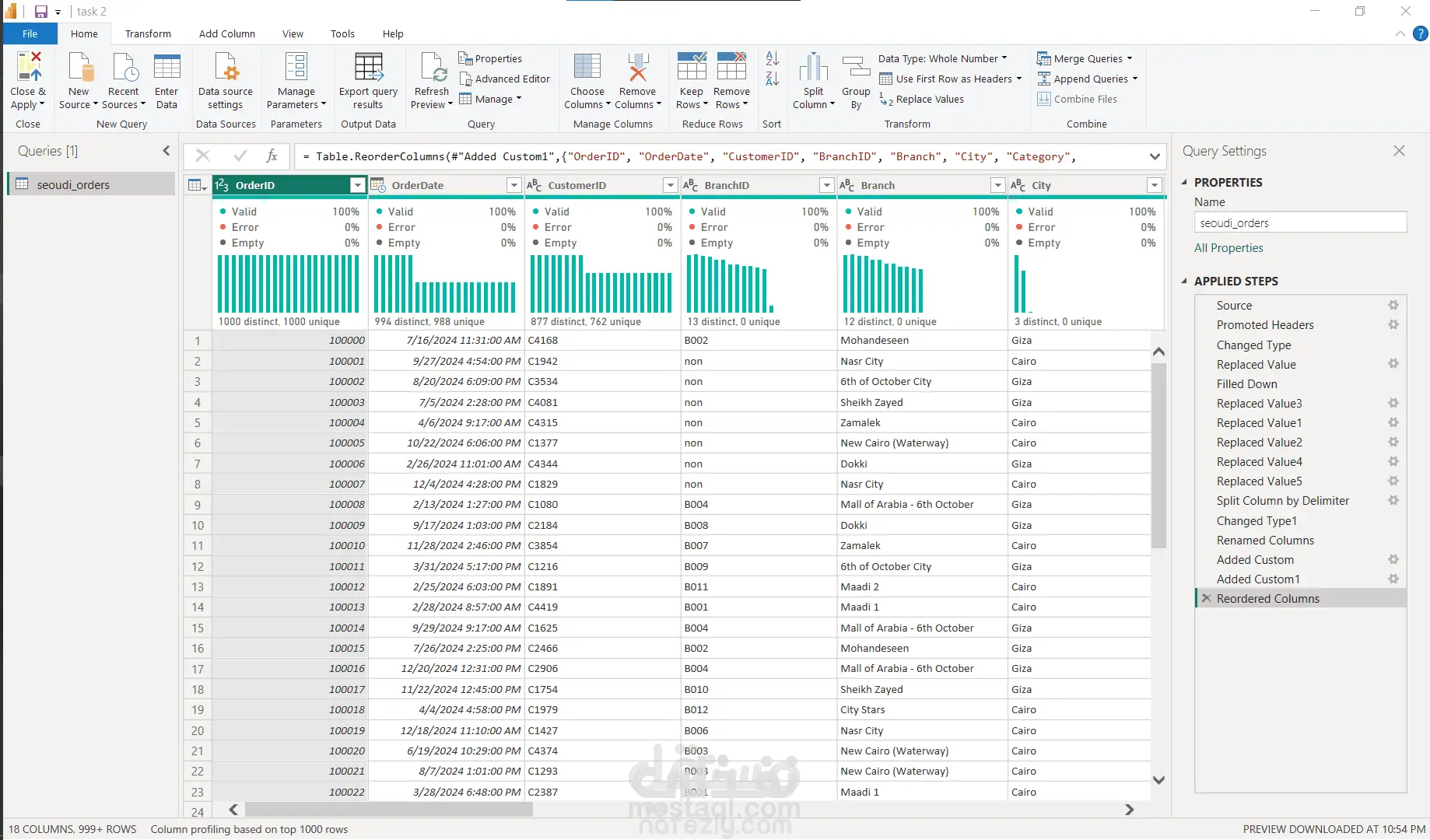Click the Close & Apply icon

29,67
